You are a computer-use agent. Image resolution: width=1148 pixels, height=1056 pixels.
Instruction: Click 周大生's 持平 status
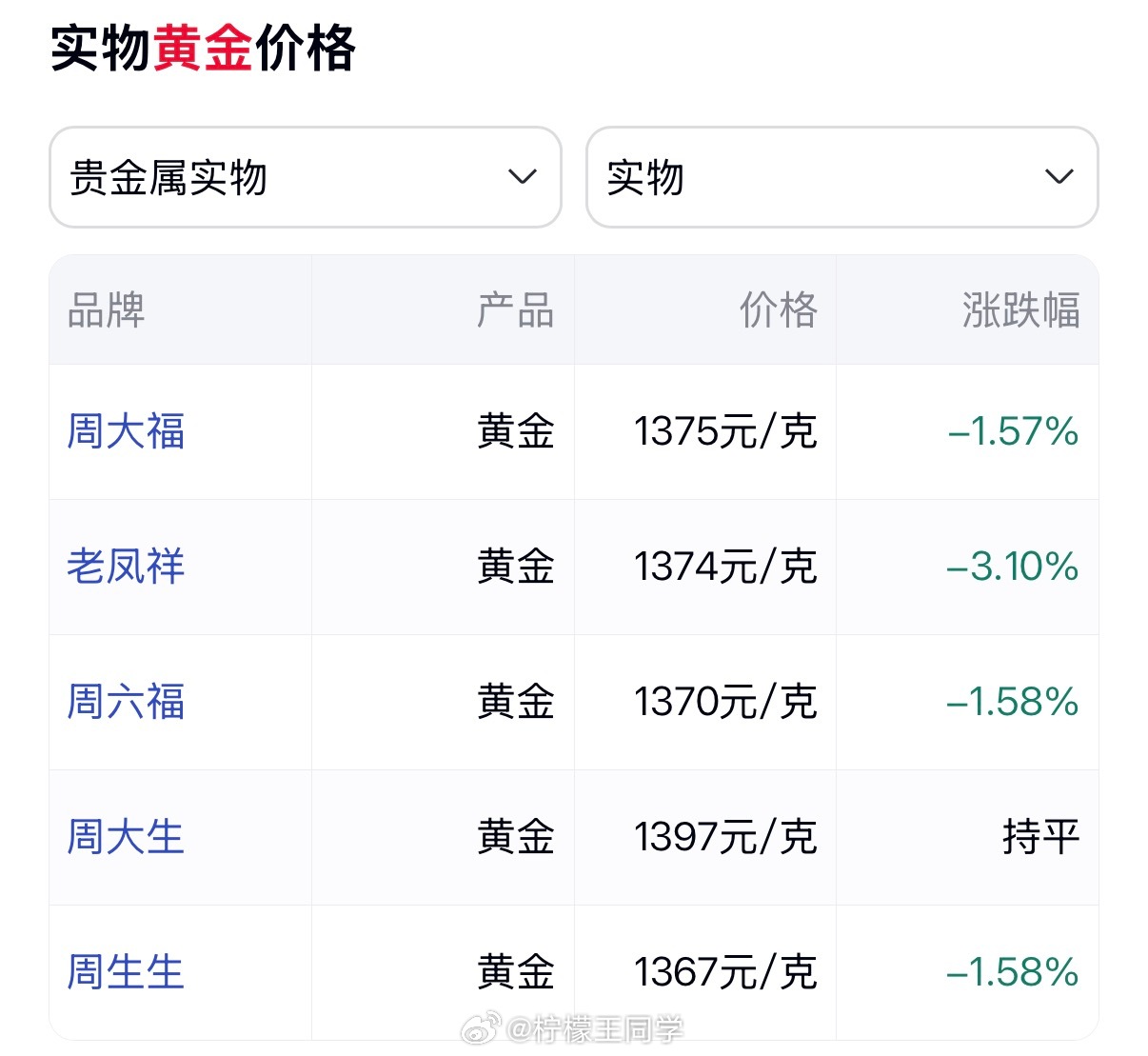1041,837
